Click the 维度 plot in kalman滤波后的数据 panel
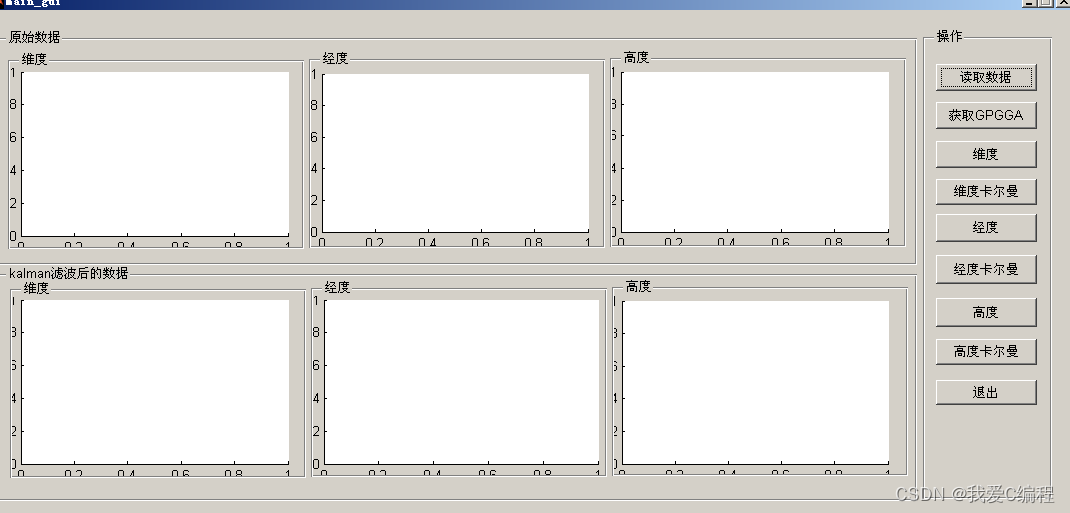The height and width of the screenshot is (513, 1070). pyautogui.click(x=155, y=382)
